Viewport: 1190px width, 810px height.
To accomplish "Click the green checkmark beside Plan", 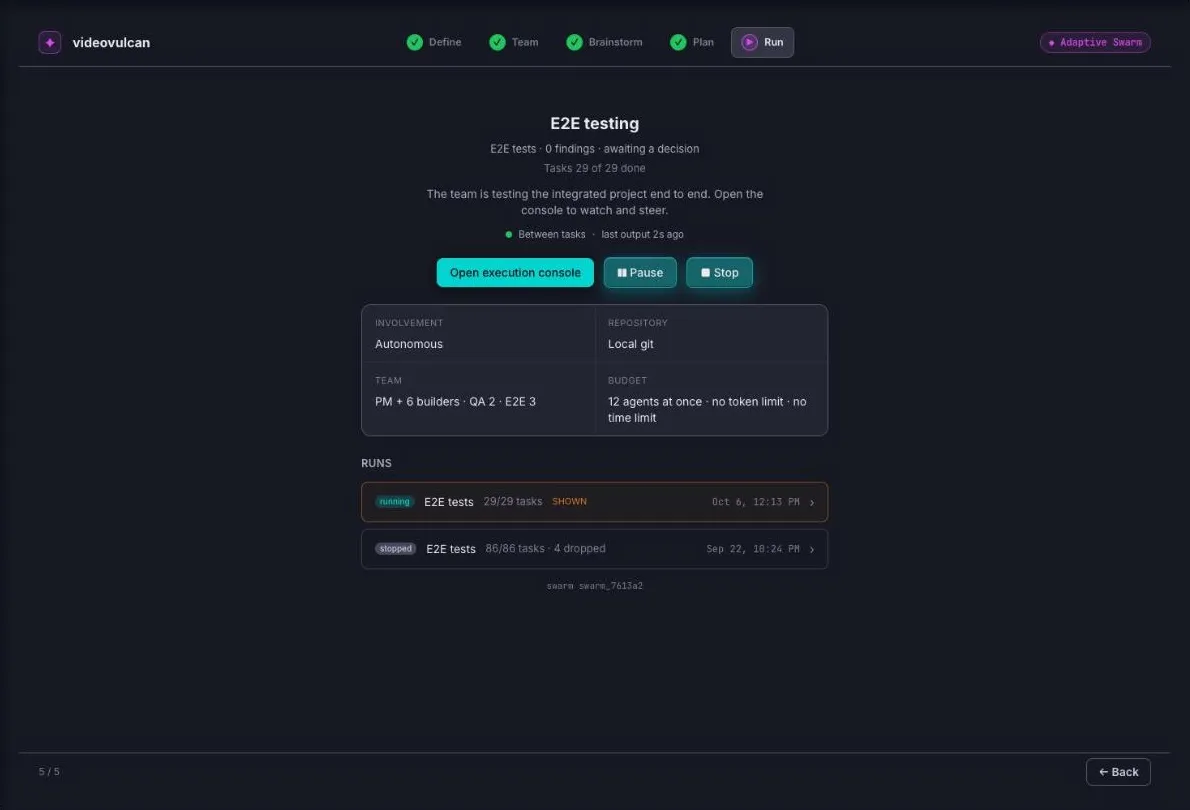I will pyautogui.click(x=678, y=43).
